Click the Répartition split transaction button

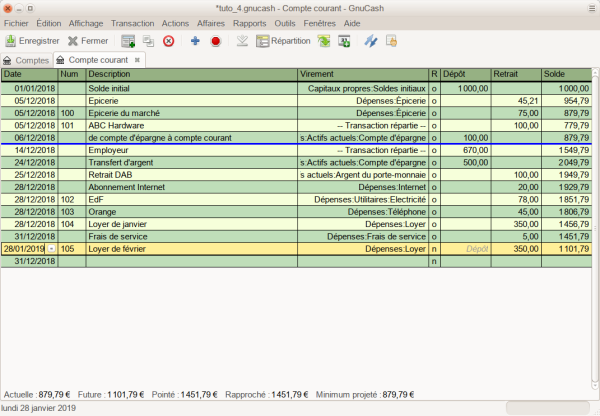click(x=283, y=41)
